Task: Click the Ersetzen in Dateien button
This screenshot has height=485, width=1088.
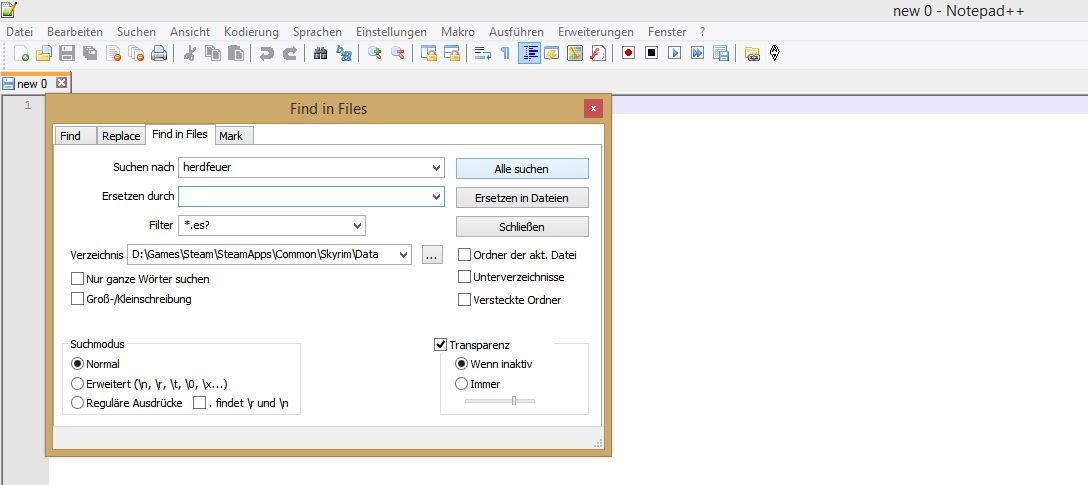Action: tap(522, 198)
